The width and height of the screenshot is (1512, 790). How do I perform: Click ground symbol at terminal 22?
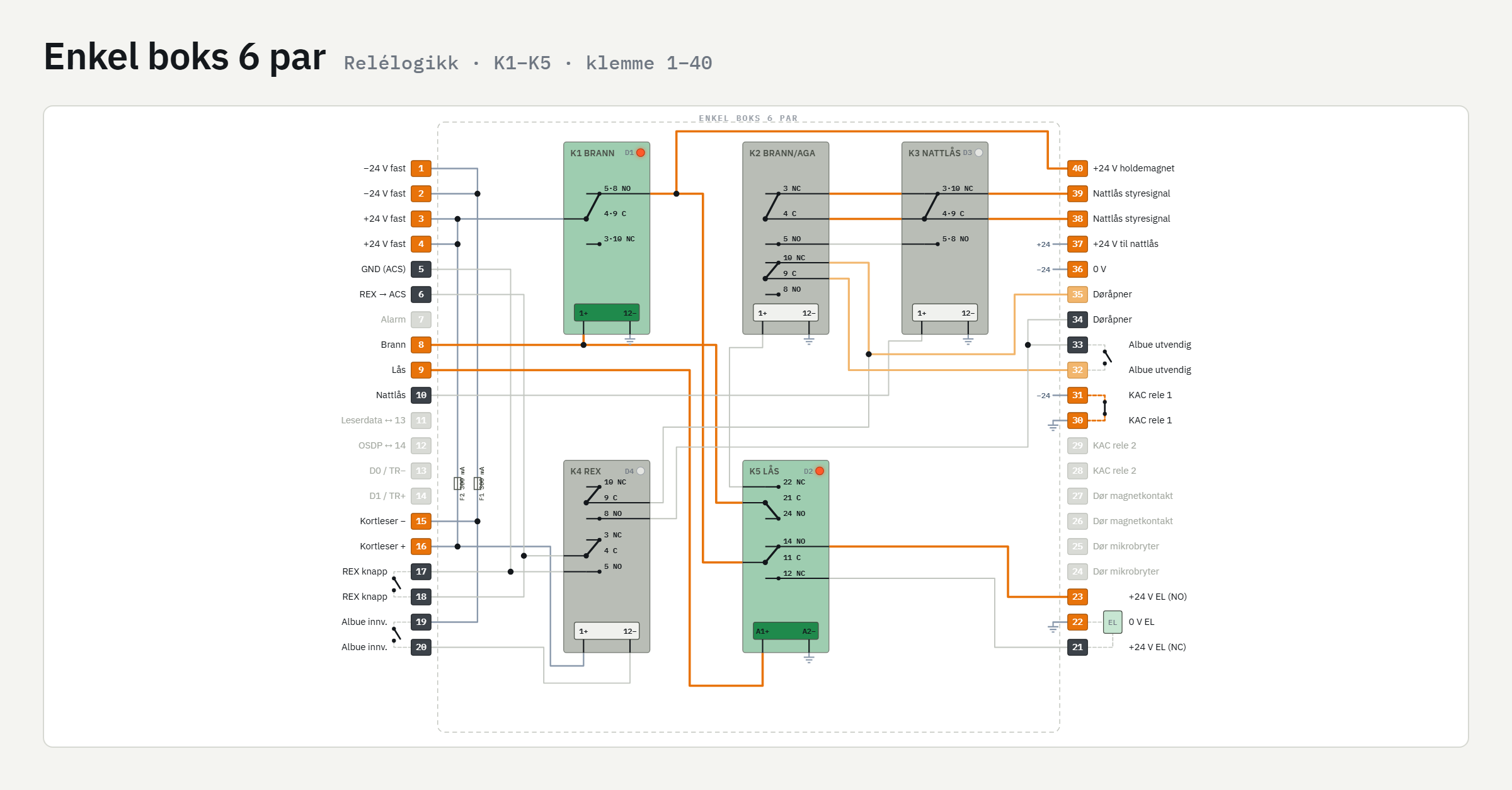point(1053,627)
